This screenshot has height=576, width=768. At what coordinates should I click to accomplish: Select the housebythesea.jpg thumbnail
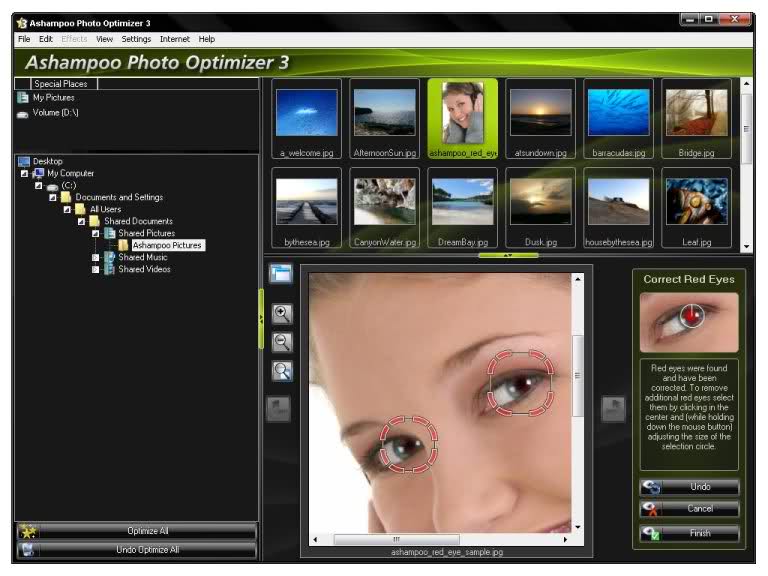[619, 208]
